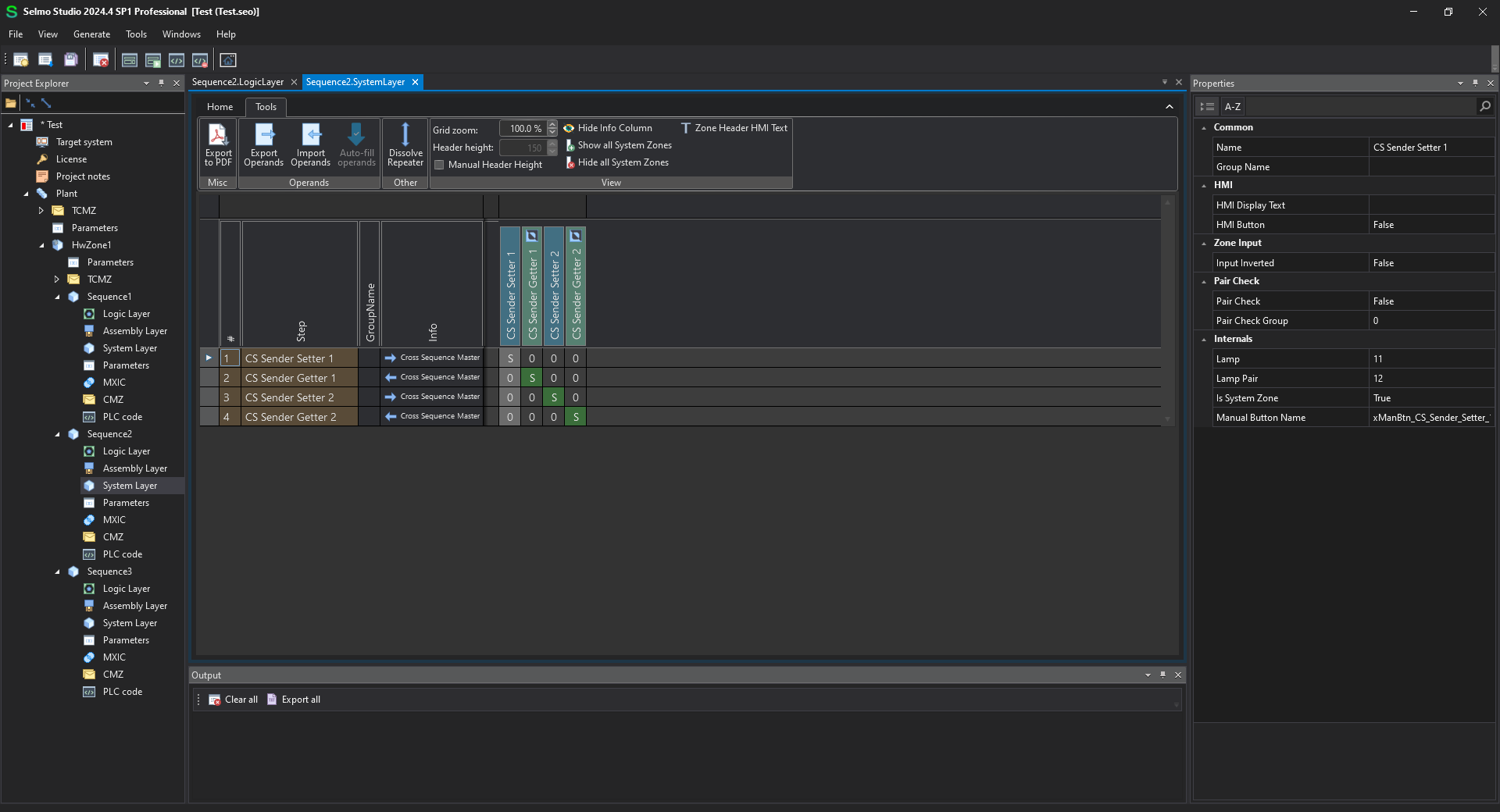
Task: Open the Project Explorer panel options dropdown
Action: [x=146, y=83]
